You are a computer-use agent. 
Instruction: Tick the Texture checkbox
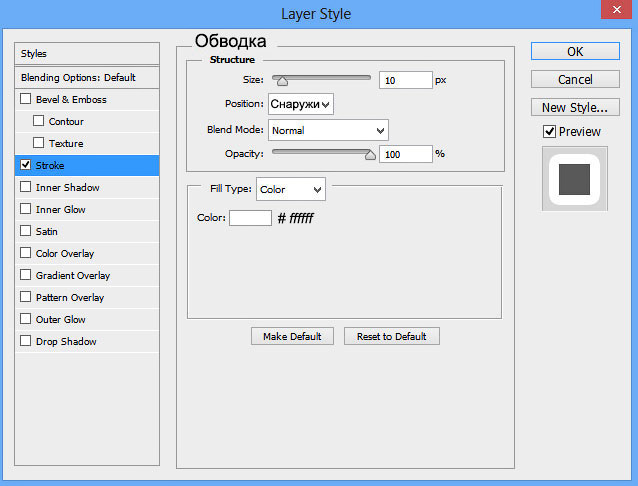(38, 143)
